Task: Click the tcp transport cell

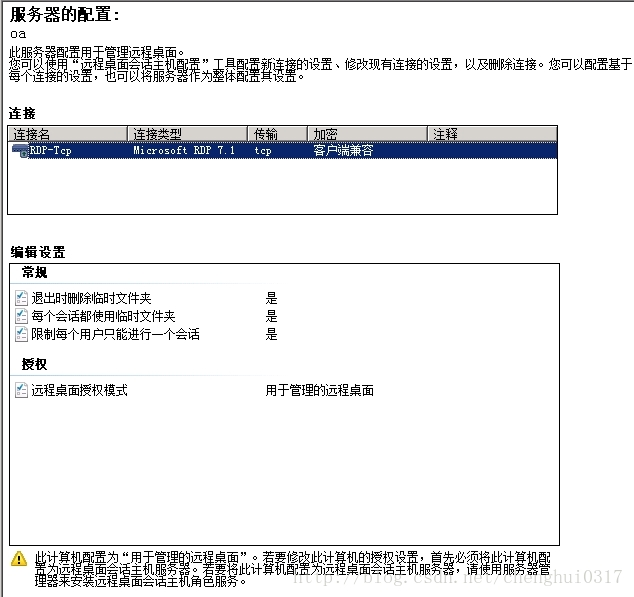Action: coord(263,151)
